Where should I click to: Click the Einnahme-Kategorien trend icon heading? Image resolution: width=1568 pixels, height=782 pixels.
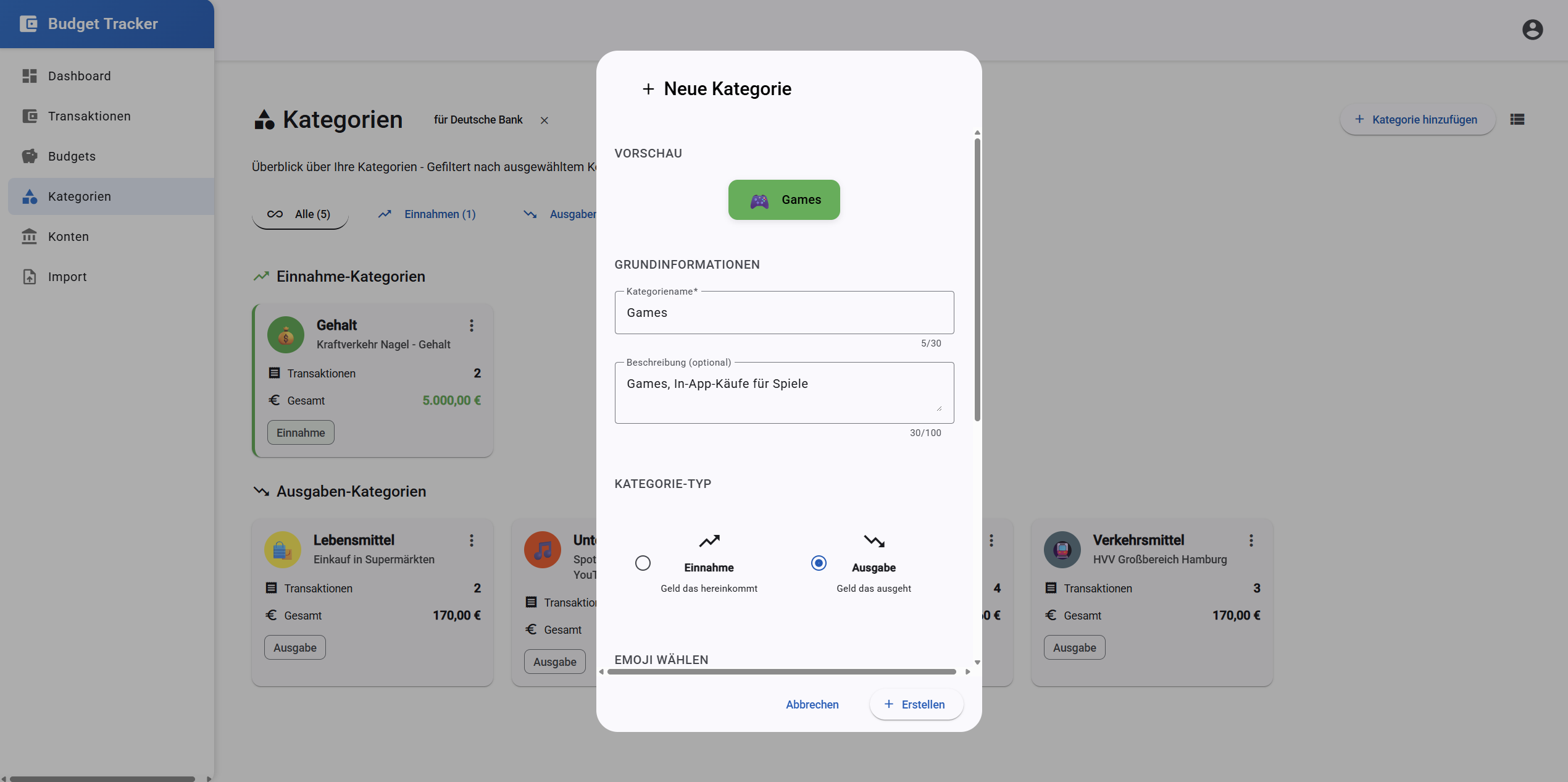pos(261,276)
